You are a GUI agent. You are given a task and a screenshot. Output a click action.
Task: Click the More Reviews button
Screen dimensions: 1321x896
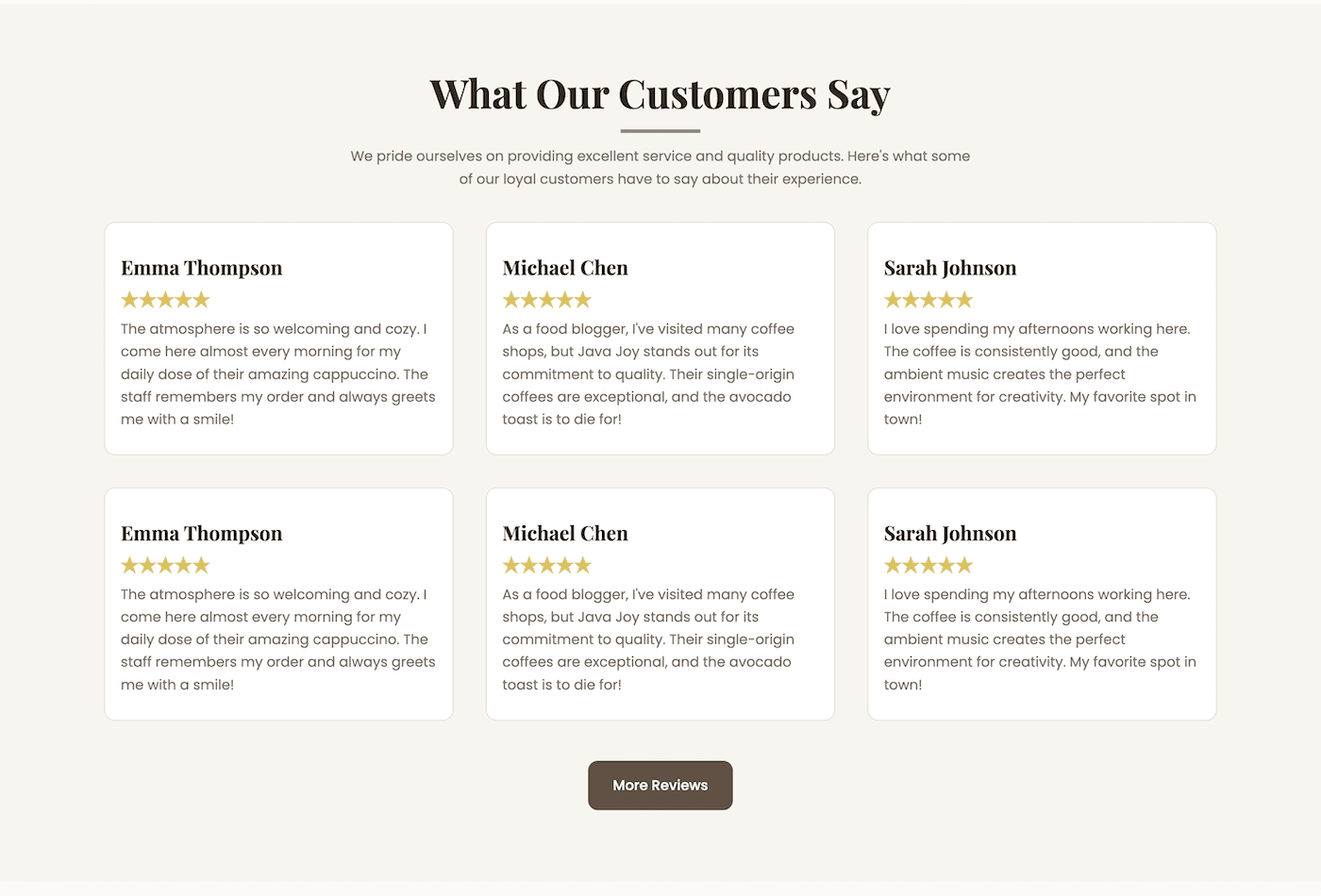(660, 785)
